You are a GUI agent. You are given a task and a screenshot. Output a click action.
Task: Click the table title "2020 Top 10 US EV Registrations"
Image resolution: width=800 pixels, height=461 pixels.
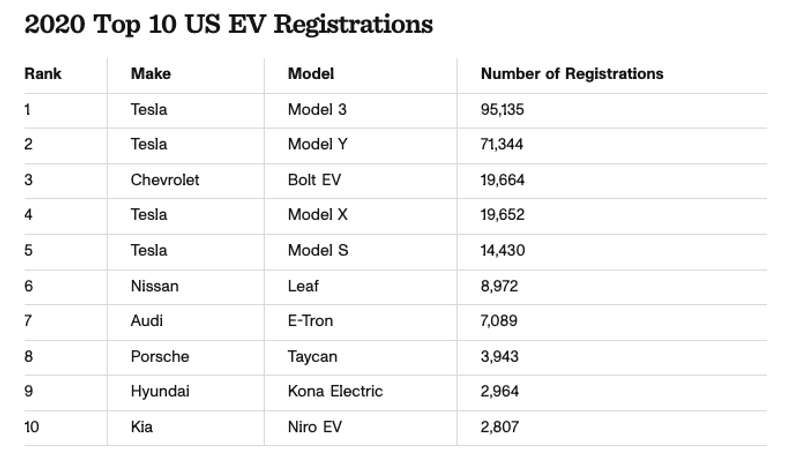point(228,24)
